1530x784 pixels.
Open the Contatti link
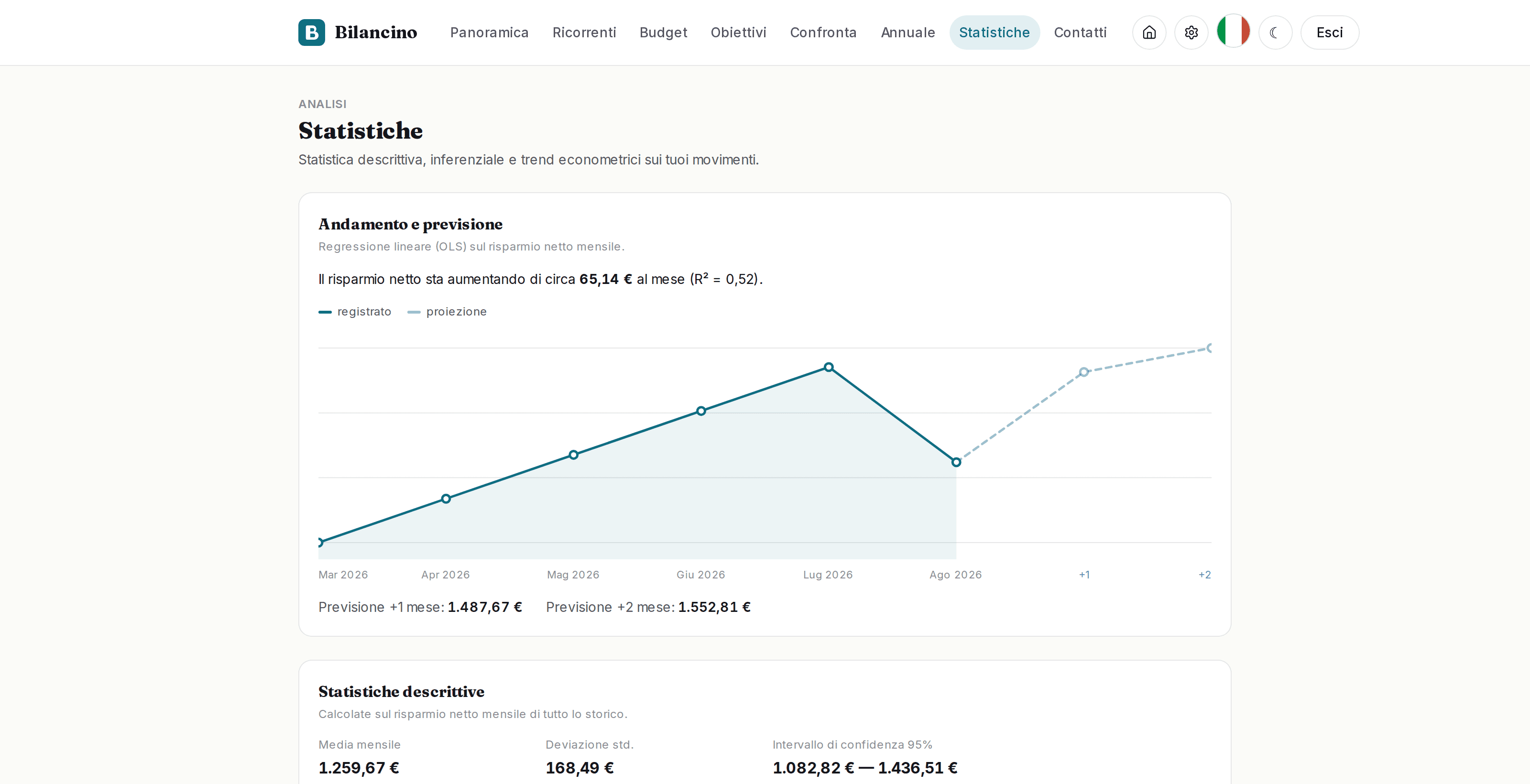(x=1080, y=32)
